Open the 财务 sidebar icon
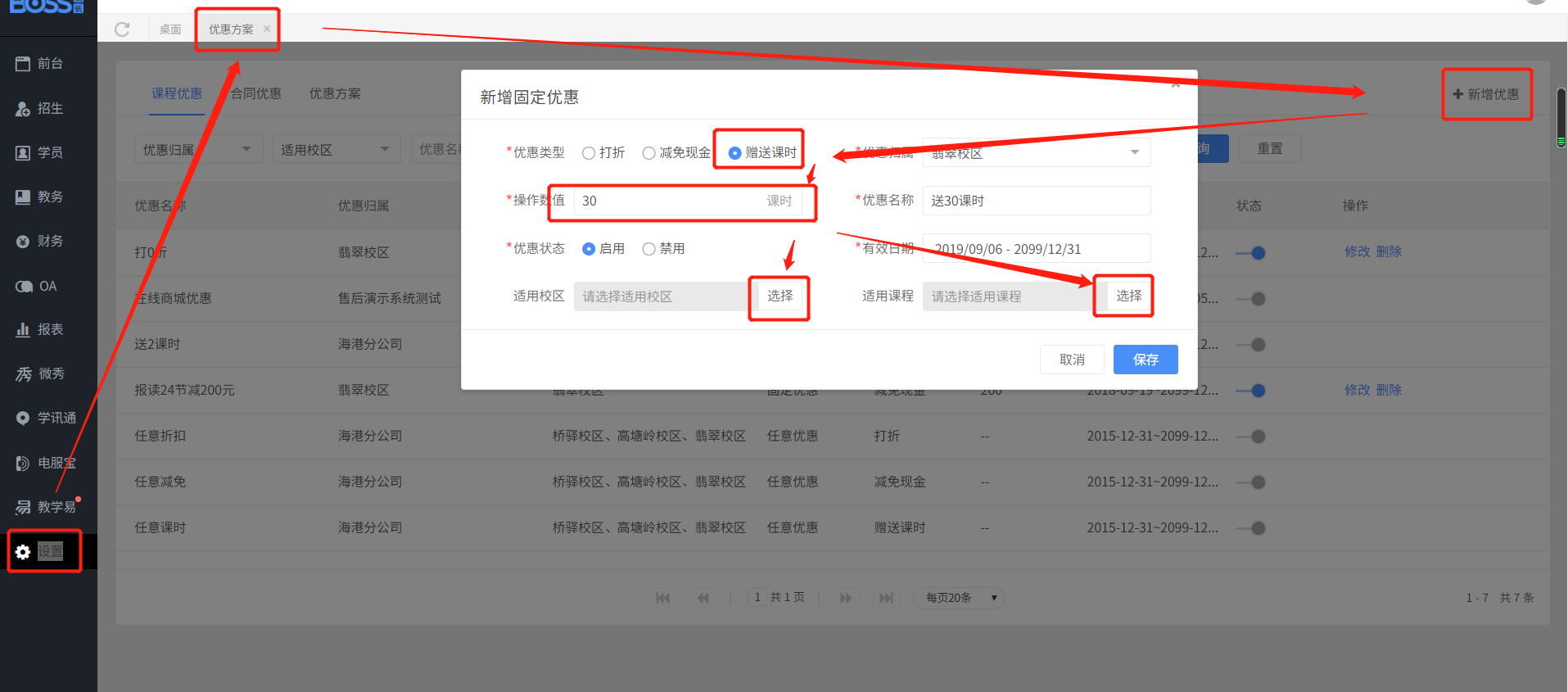 point(23,241)
